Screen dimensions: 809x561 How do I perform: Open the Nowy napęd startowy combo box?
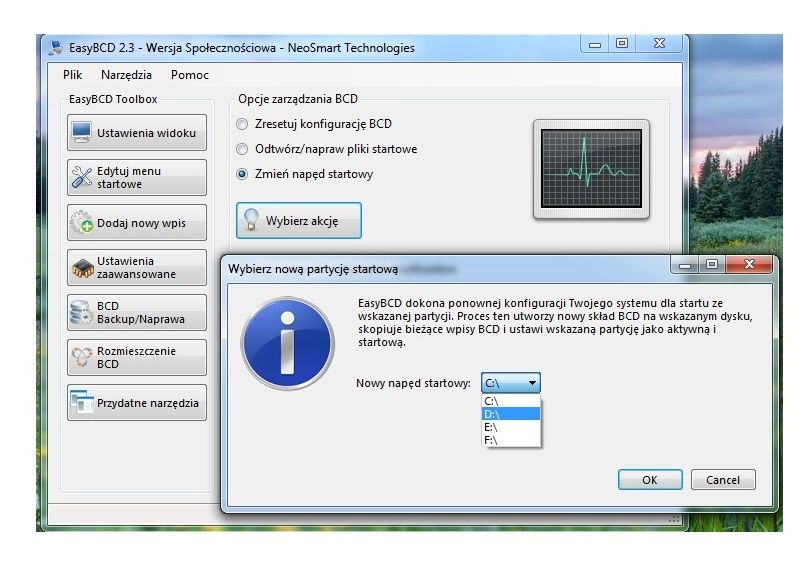[x=511, y=383]
